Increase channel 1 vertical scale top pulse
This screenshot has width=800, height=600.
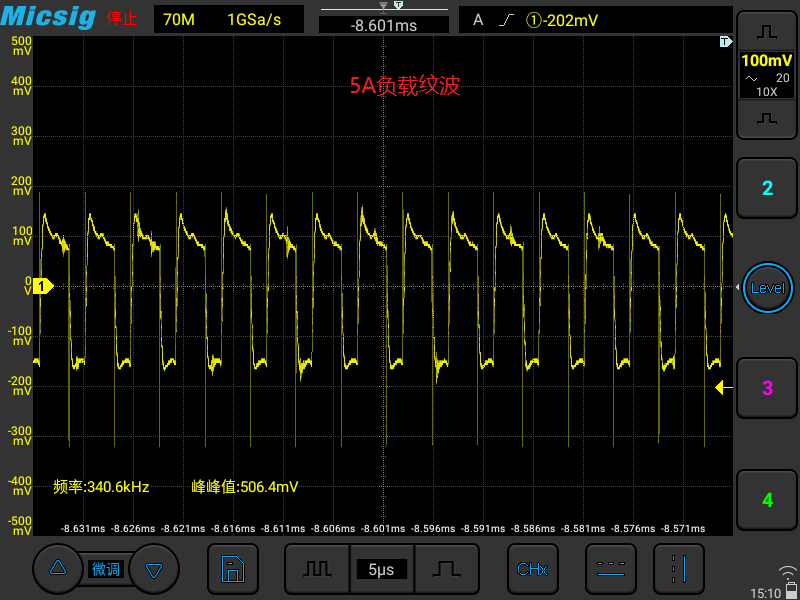coord(767,31)
